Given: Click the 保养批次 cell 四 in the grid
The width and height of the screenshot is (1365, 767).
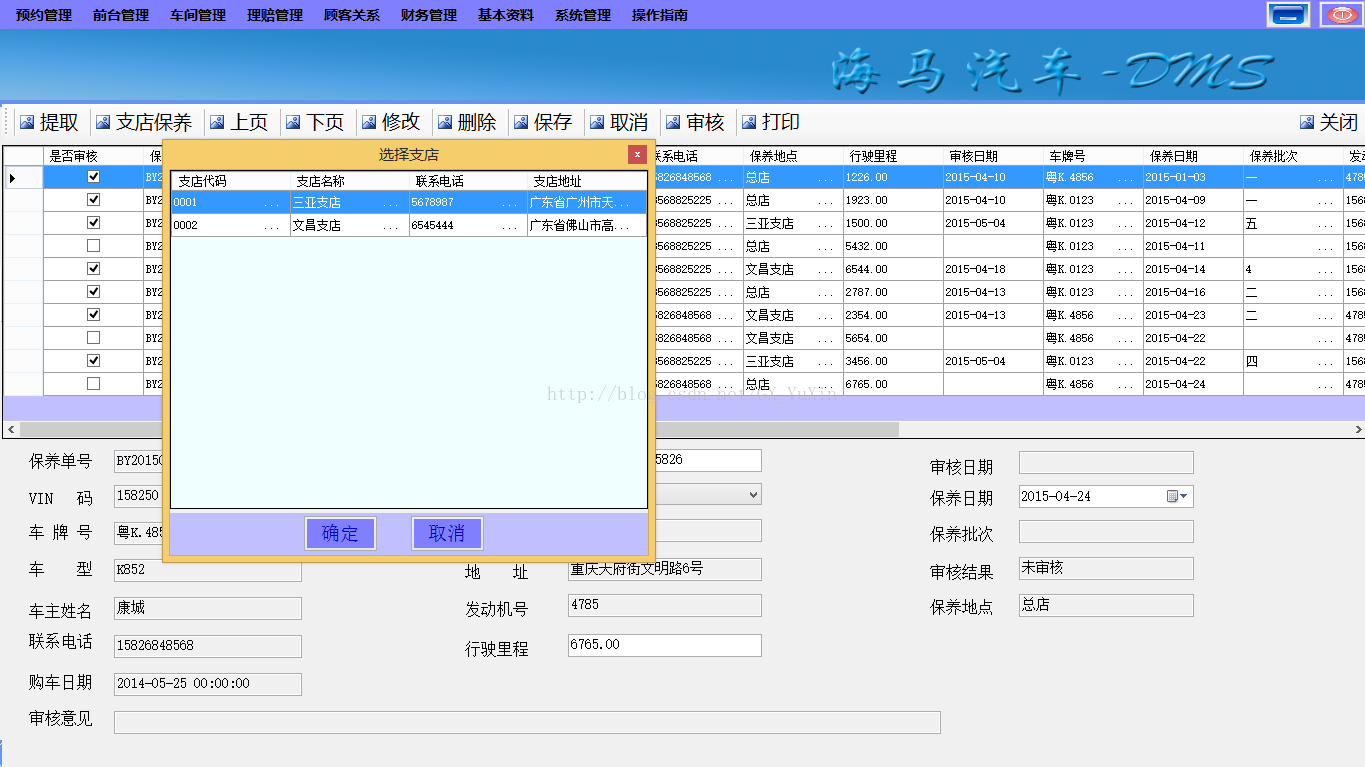Looking at the screenshot, I should (x=1293, y=360).
